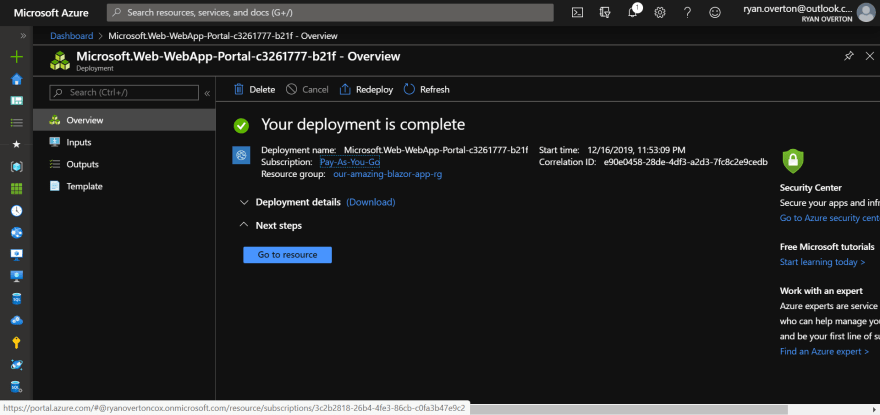Select the Template menu item
The image size is (880, 415).
[x=124, y=186]
